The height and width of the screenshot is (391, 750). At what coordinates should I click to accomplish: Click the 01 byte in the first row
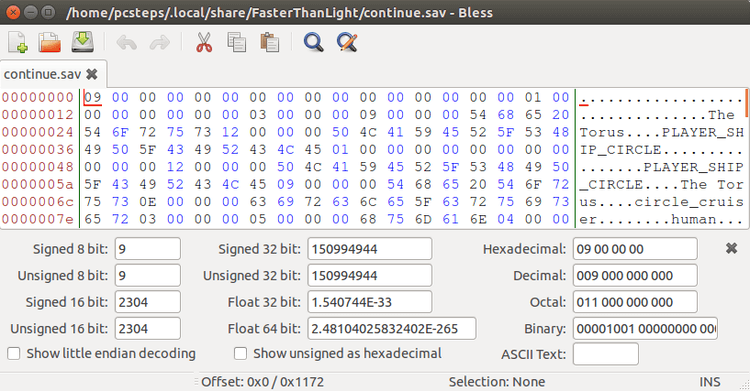tap(533, 98)
